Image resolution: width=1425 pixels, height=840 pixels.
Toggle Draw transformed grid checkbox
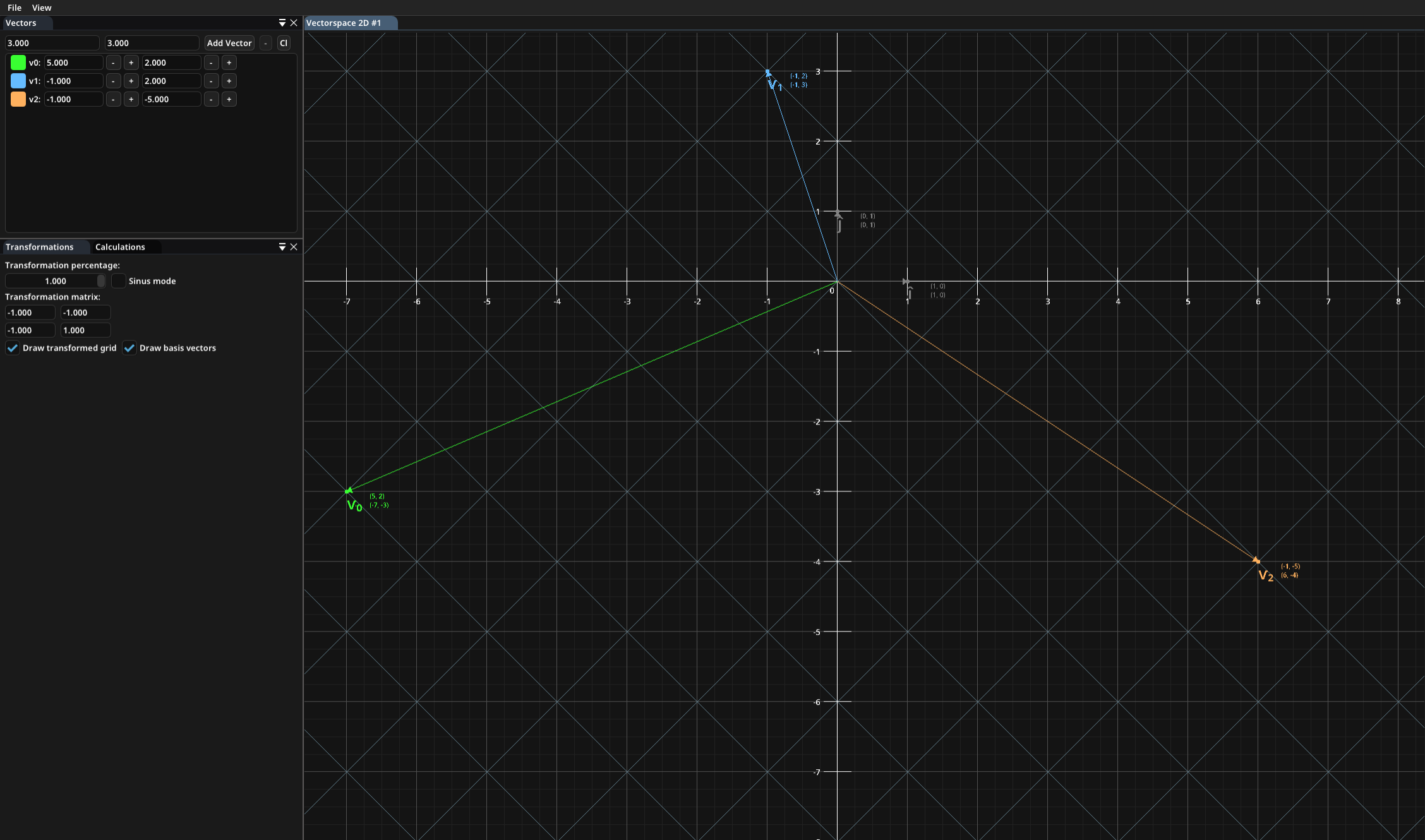(x=13, y=348)
